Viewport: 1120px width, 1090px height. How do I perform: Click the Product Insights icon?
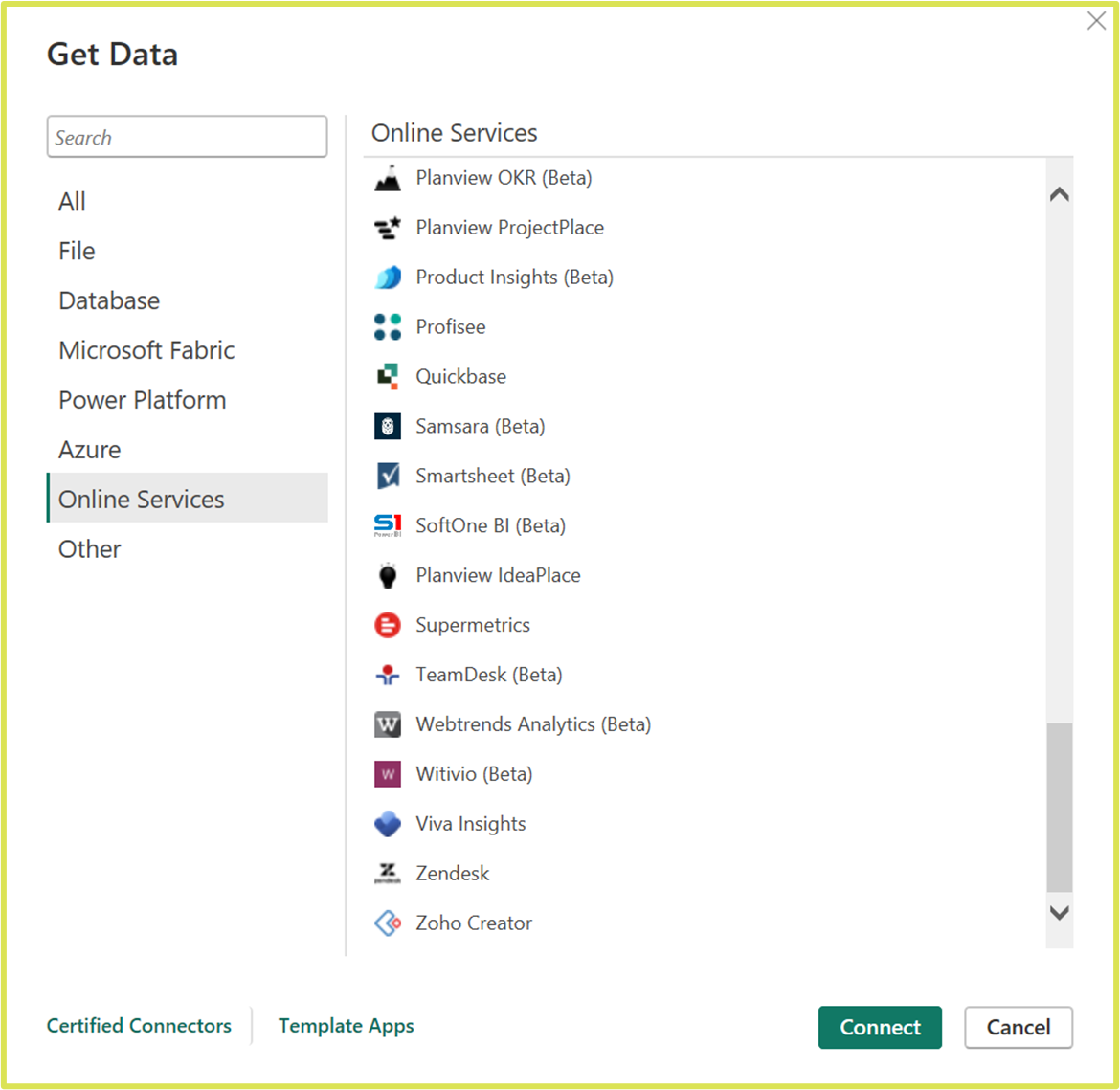coord(387,278)
